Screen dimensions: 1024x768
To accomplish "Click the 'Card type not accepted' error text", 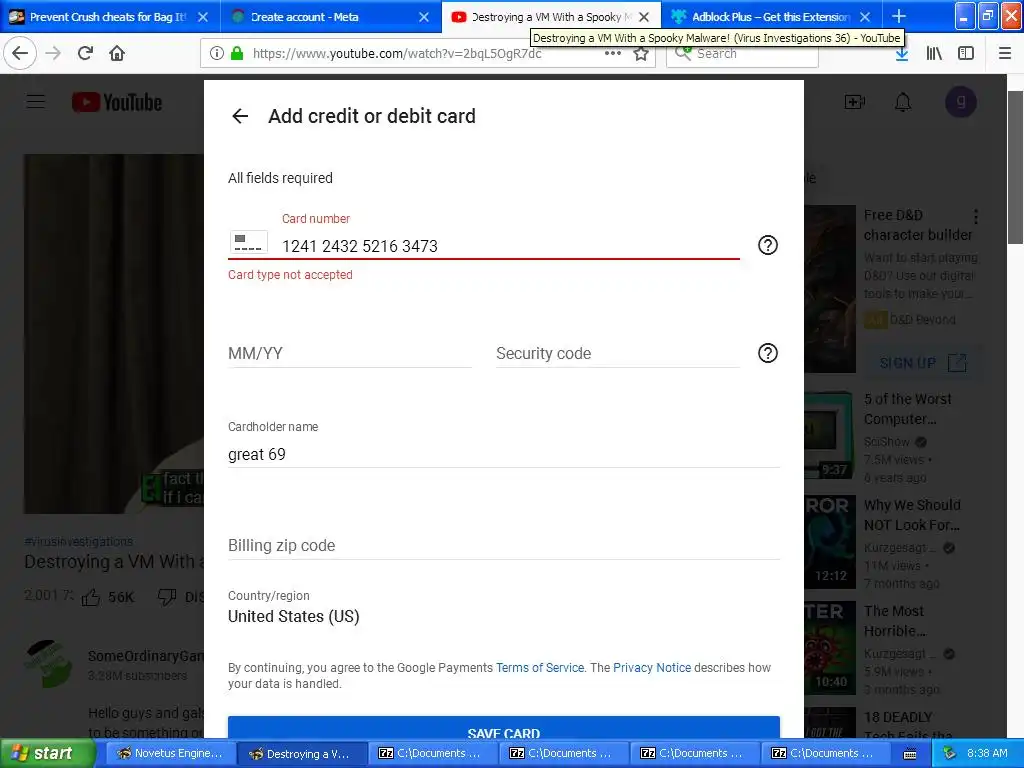I will click(290, 275).
